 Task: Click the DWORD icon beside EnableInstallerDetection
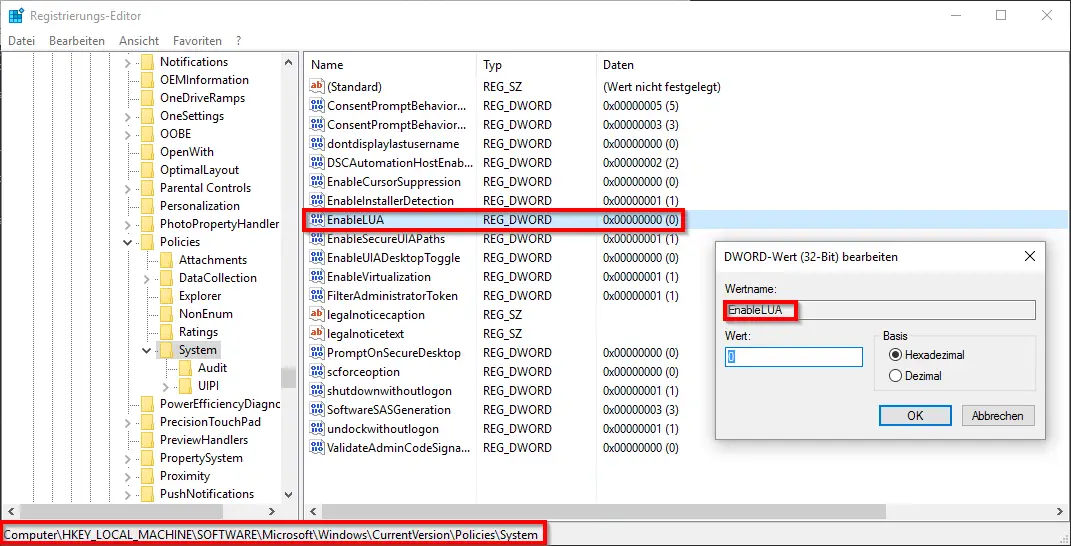[x=316, y=201]
